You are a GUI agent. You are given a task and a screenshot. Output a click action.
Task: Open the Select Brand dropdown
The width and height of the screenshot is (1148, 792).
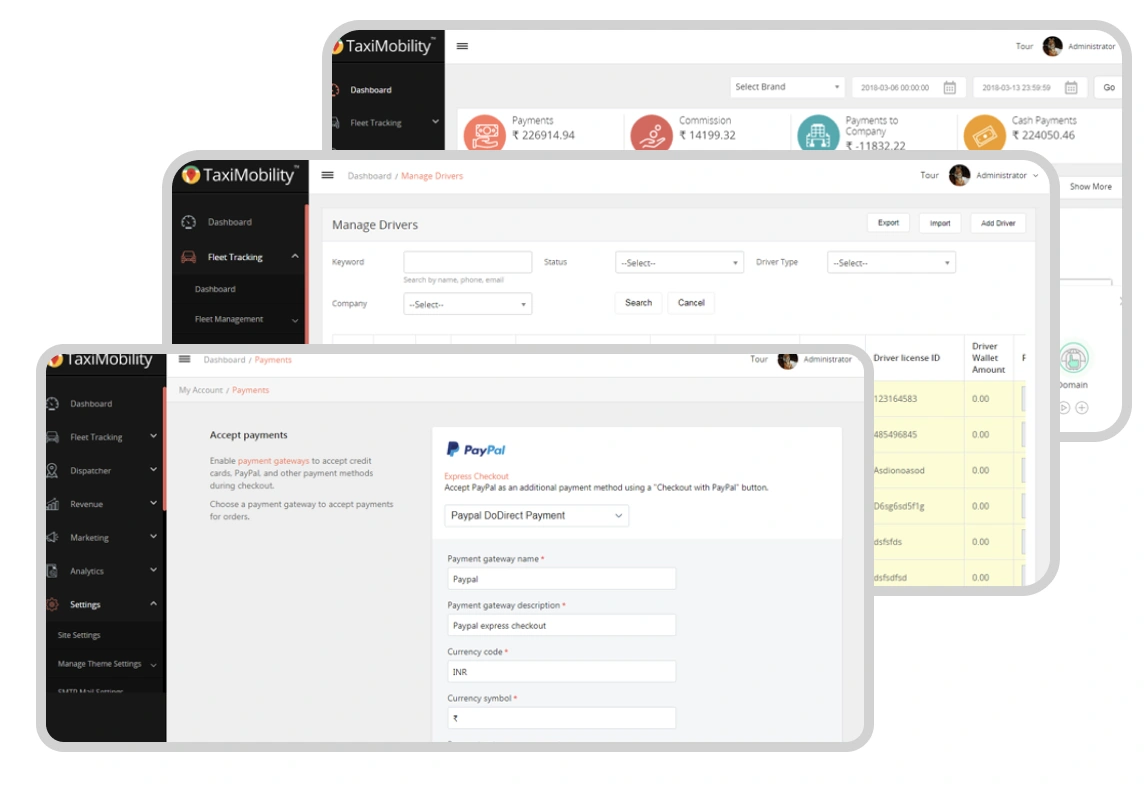pyautogui.click(x=788, y=87)
